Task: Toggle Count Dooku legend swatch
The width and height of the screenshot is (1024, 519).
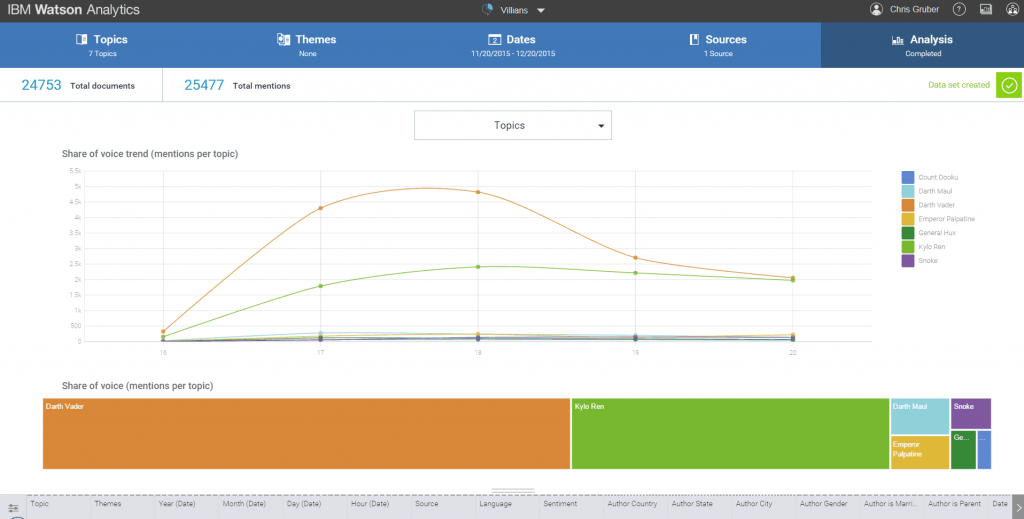Action: click(908, 178)
